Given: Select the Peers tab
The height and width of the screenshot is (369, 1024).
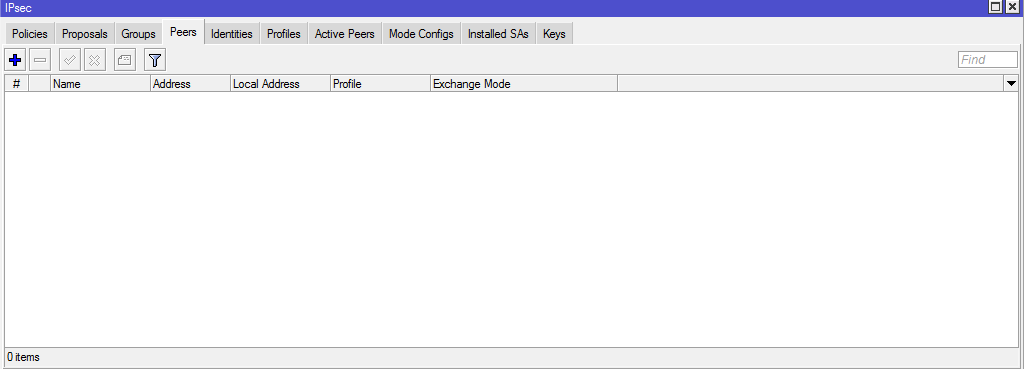Looking at the screenshot, I should (183, 32).
